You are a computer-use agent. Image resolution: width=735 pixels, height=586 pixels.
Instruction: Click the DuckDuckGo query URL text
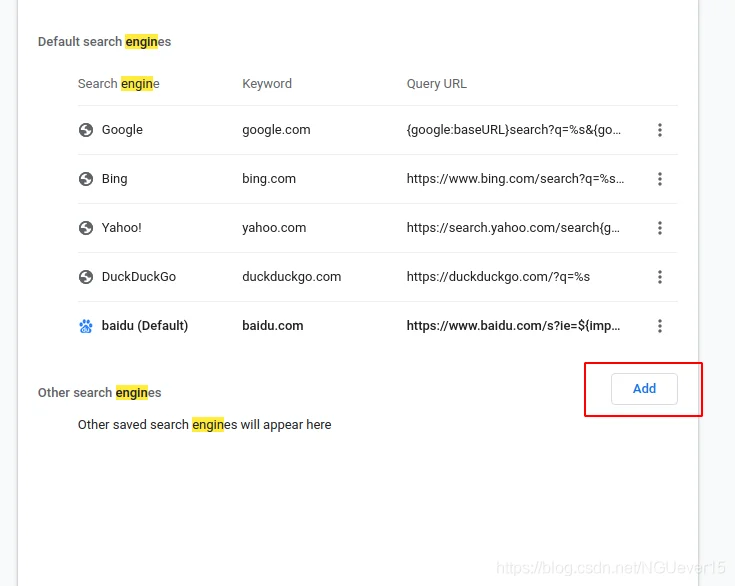coord(498,277)
